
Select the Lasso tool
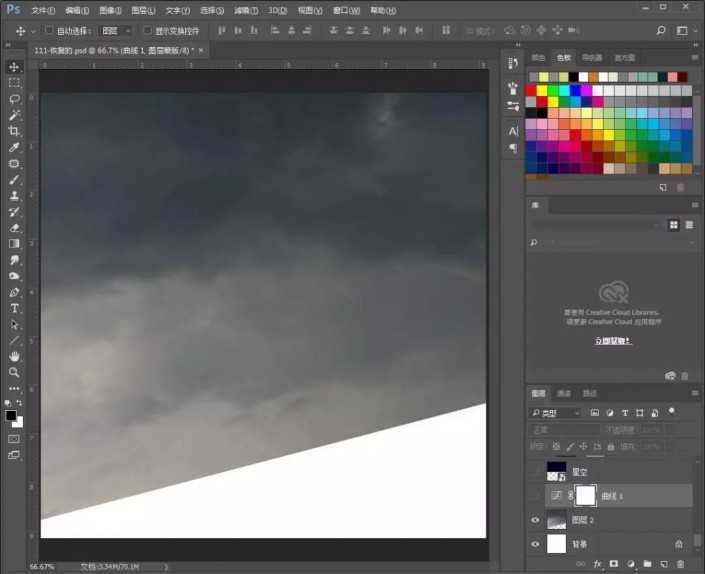pyautogui.click(x=14, y=99)
